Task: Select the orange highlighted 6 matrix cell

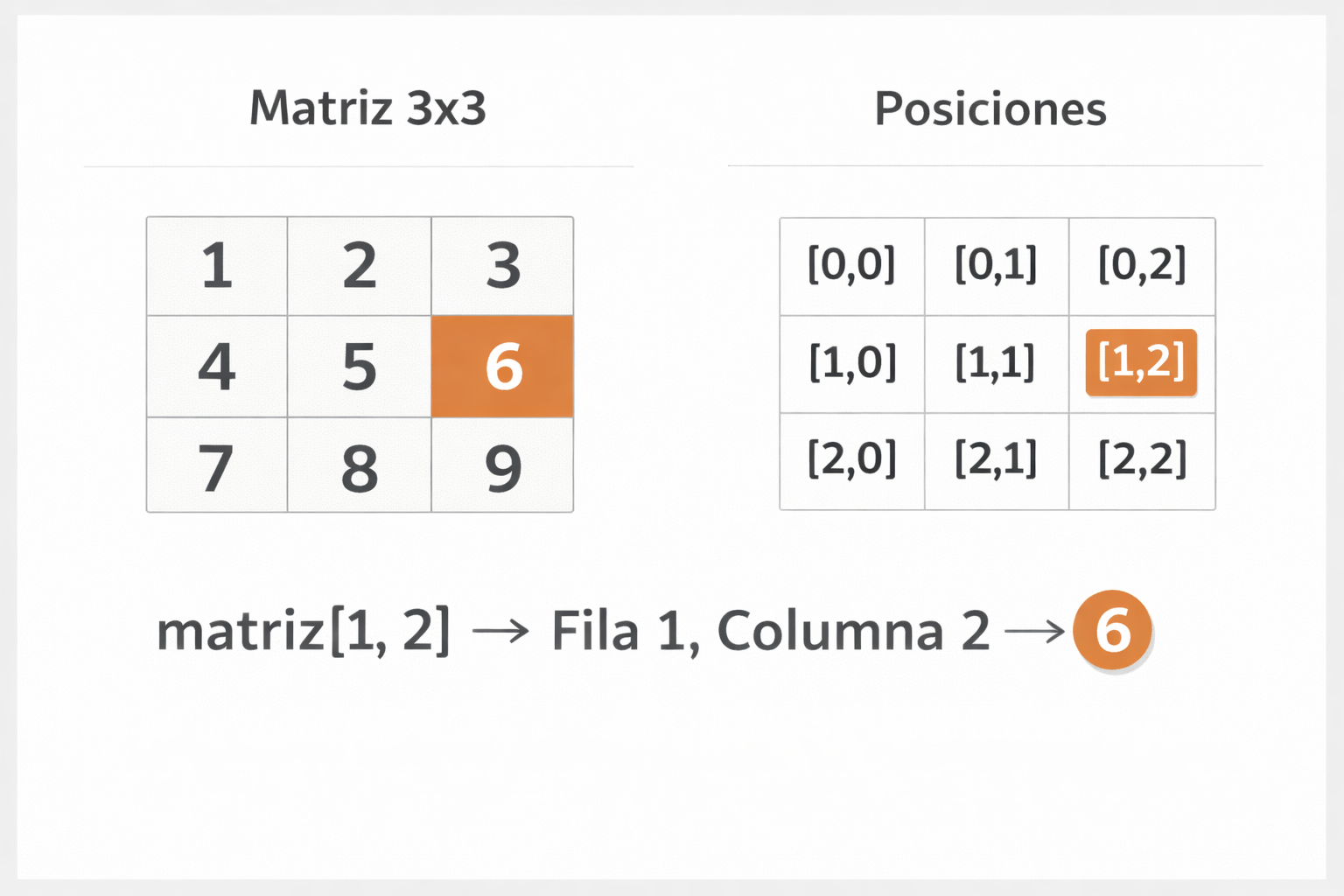Action: click(502, 366)
